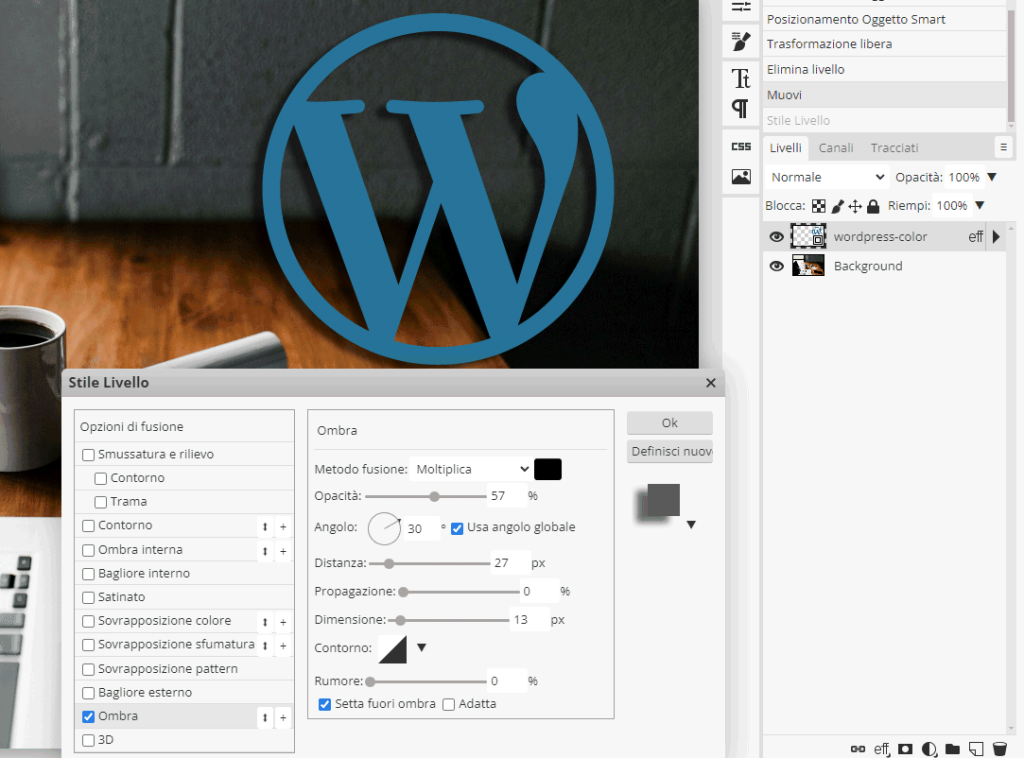Open the Metodo fusione dropdown

[x=471, y=469]
